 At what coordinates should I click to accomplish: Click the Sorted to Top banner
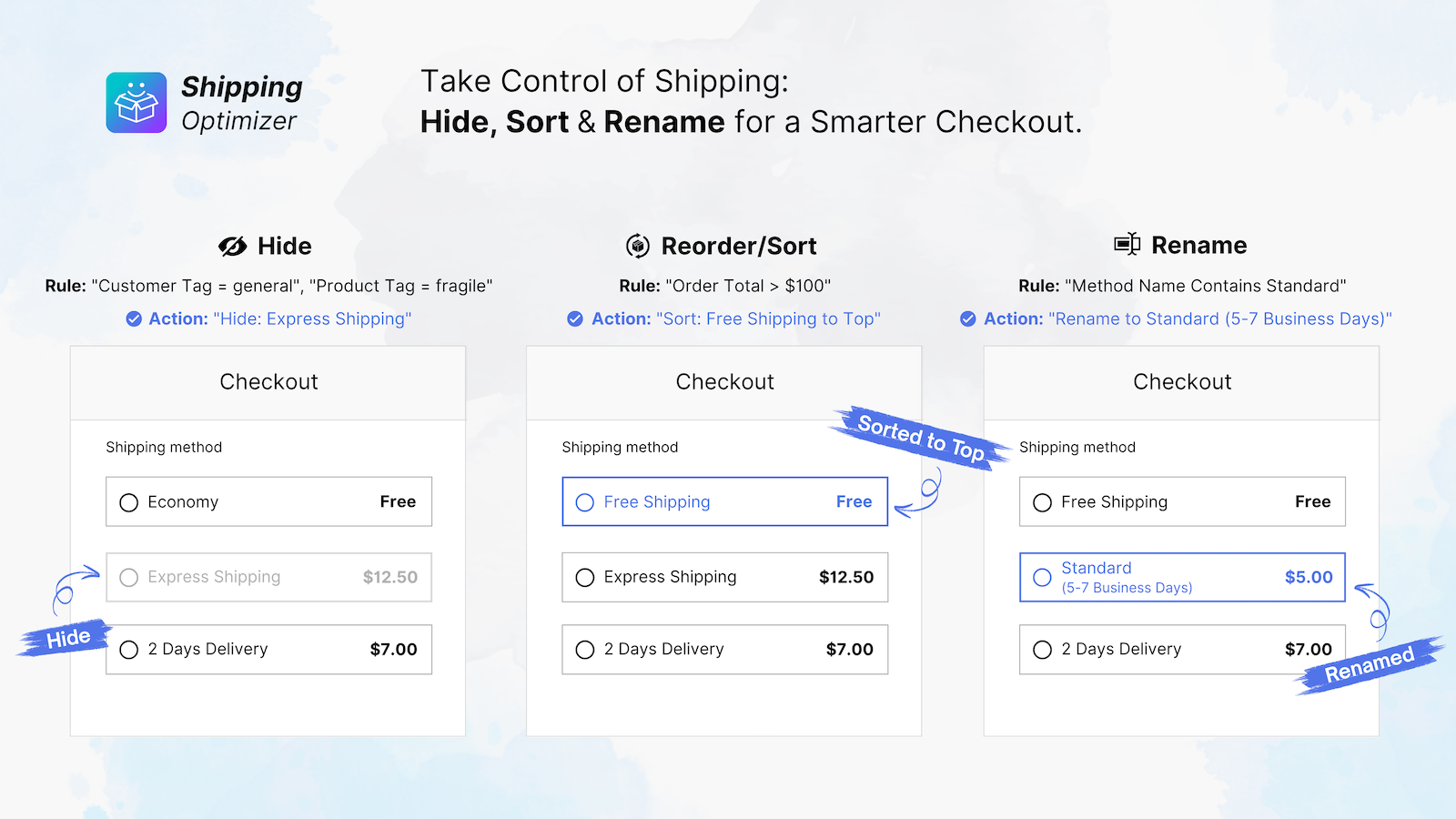pyautogui.click(x=920, y=438)
